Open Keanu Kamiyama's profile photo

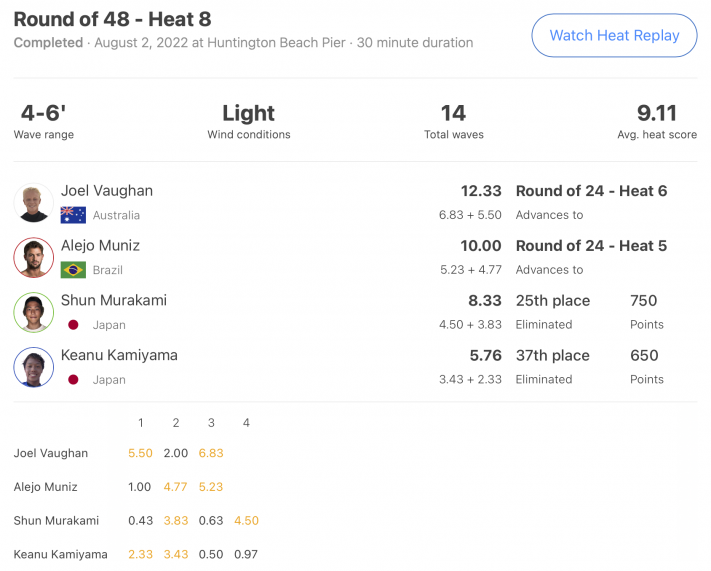pos(34,367)
